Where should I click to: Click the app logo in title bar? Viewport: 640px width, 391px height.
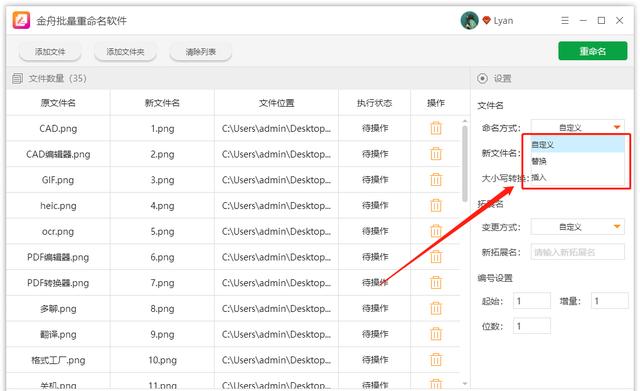[x=21, y=20]
